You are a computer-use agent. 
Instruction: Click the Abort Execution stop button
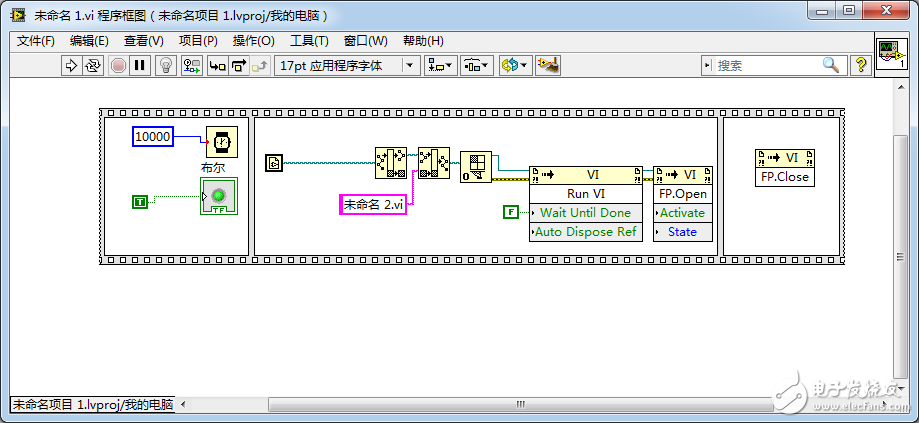tap(118, 65)
